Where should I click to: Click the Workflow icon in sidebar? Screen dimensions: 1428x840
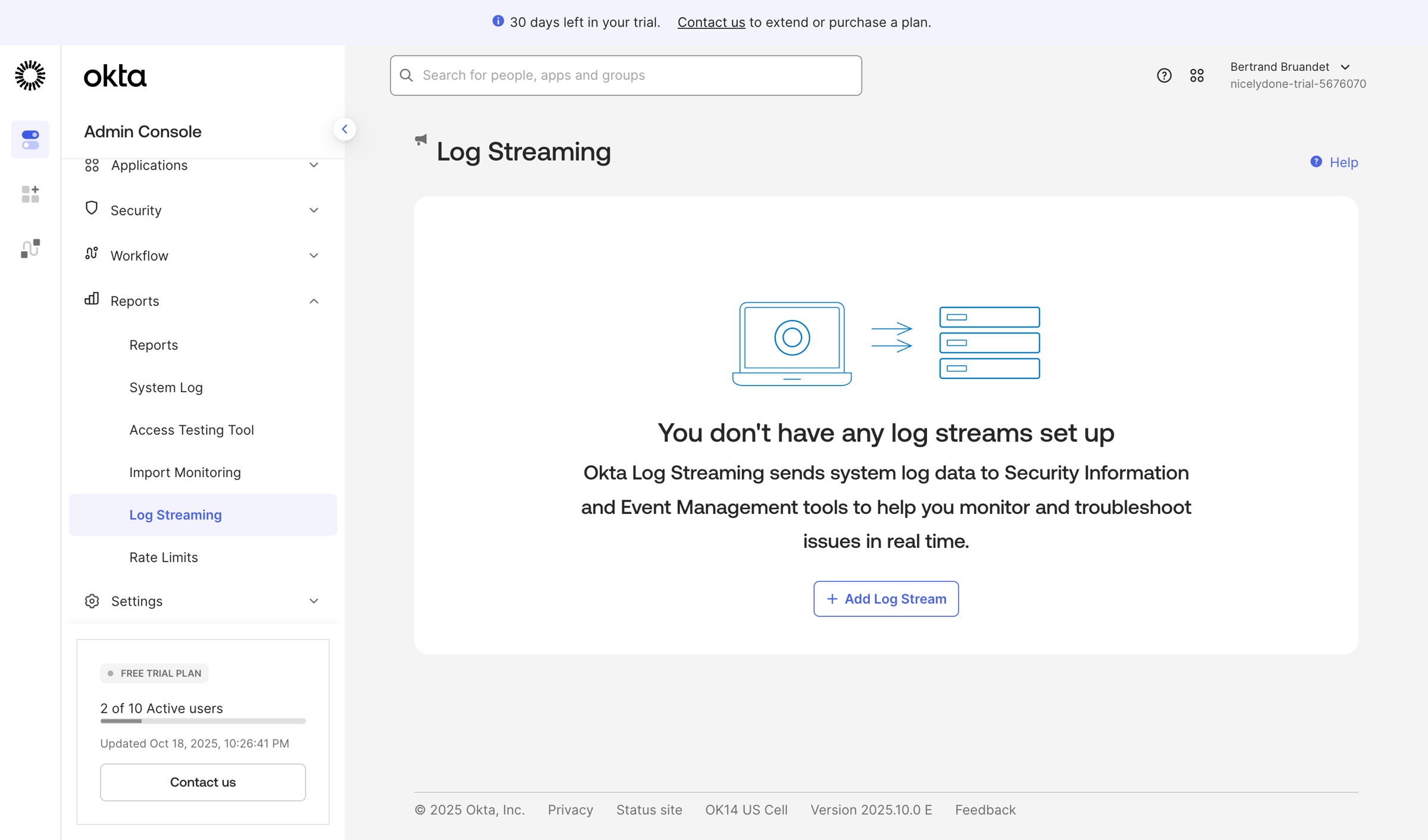(92, 253)
